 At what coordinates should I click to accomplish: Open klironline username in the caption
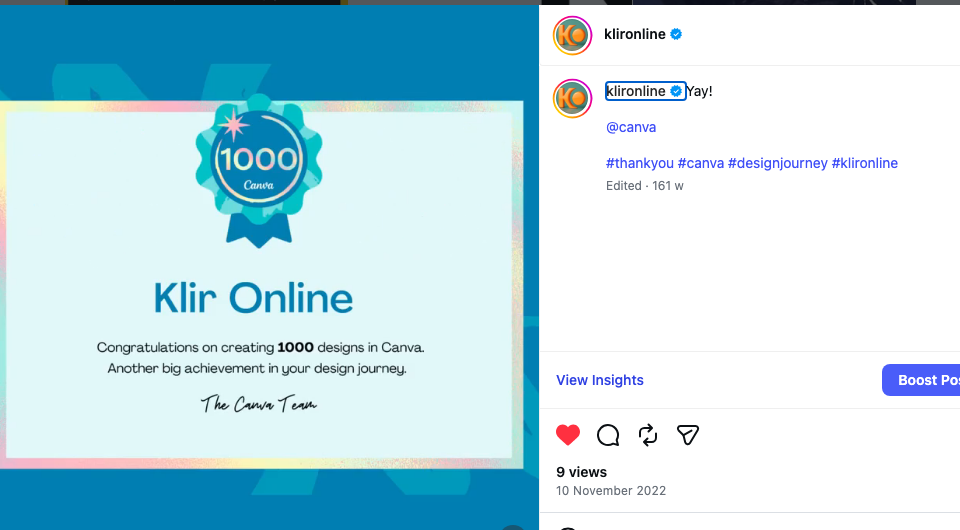point(636,91)
